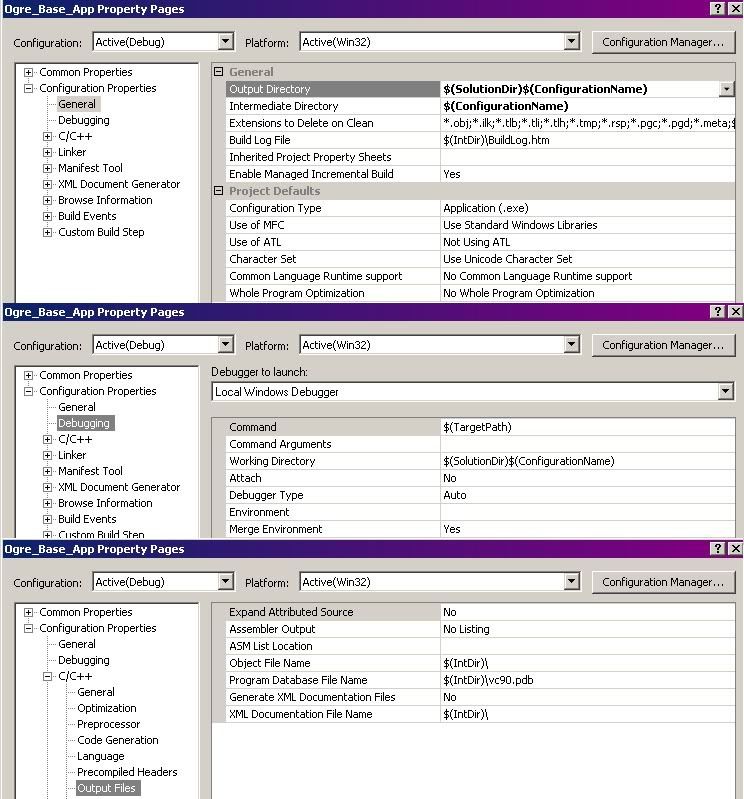
Task: Select the highlighted Debugging tree item in the Debugging window
Action: click(x=84, y=423)
